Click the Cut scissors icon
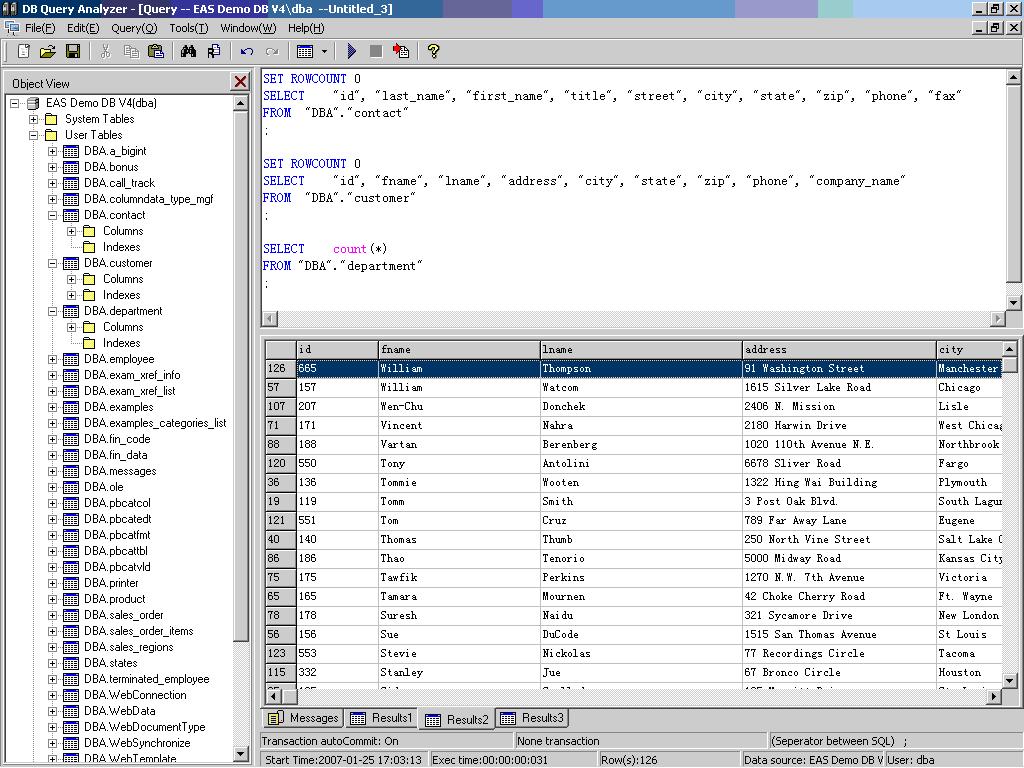Image resolution: width=1024 pixels, height=768 pixels. pos(105,51)
